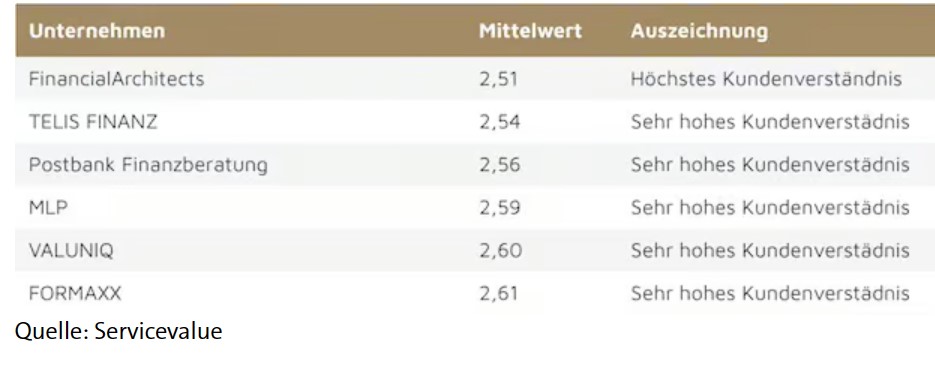This screenshot has height=372, width=935.
Task: Click the award text in the MLP row
Action: [770, 207]
